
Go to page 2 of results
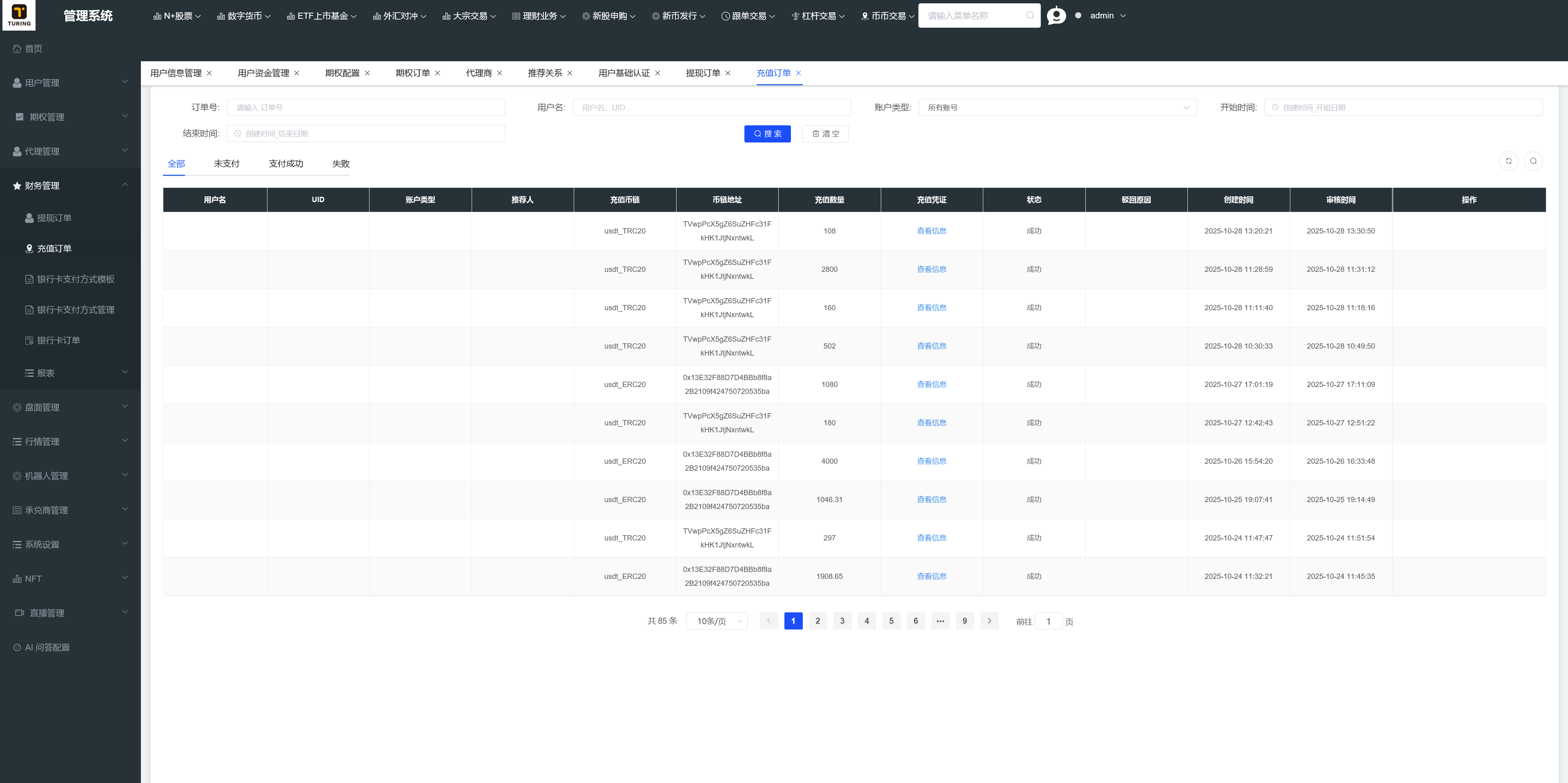pyautogui.click(x=817, y=621)
